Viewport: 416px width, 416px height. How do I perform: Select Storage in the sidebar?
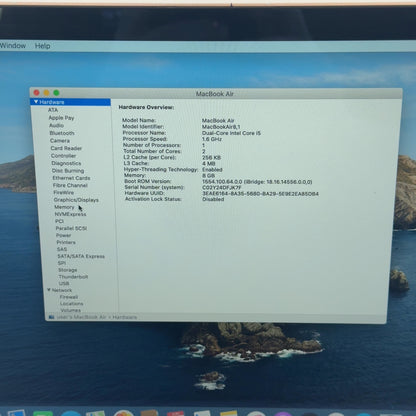(68, 270)
